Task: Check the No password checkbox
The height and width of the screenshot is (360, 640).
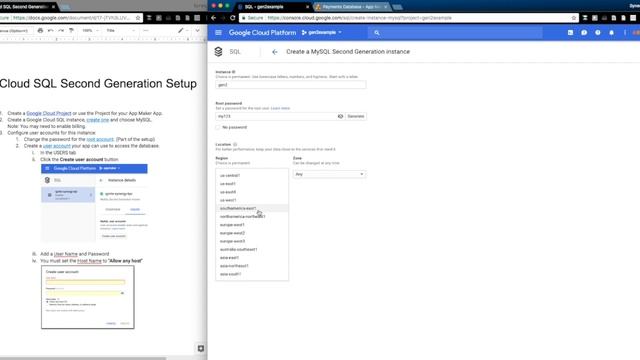Action: [x=218, y=127]
